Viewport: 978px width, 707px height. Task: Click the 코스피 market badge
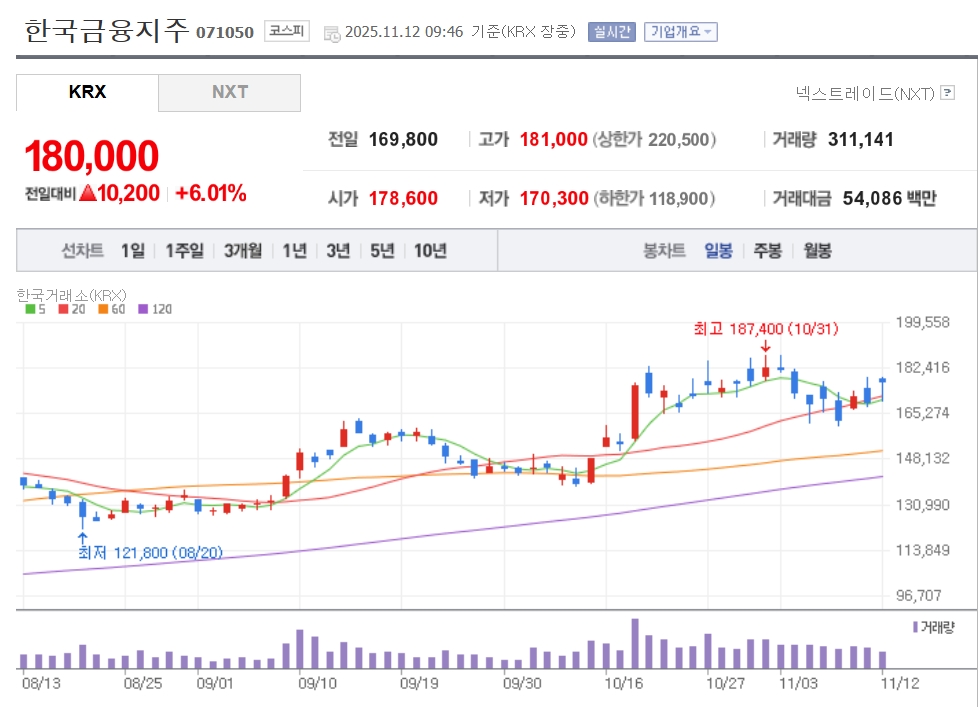coord(288,32)
